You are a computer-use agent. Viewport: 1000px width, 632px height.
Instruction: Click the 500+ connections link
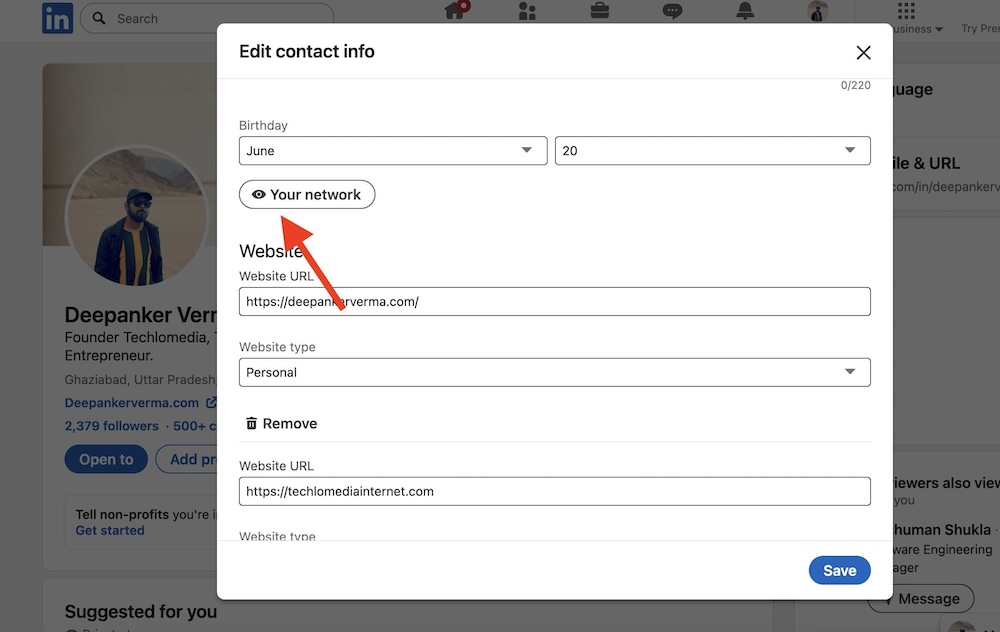pyautogui.click(x=194, y=426)
